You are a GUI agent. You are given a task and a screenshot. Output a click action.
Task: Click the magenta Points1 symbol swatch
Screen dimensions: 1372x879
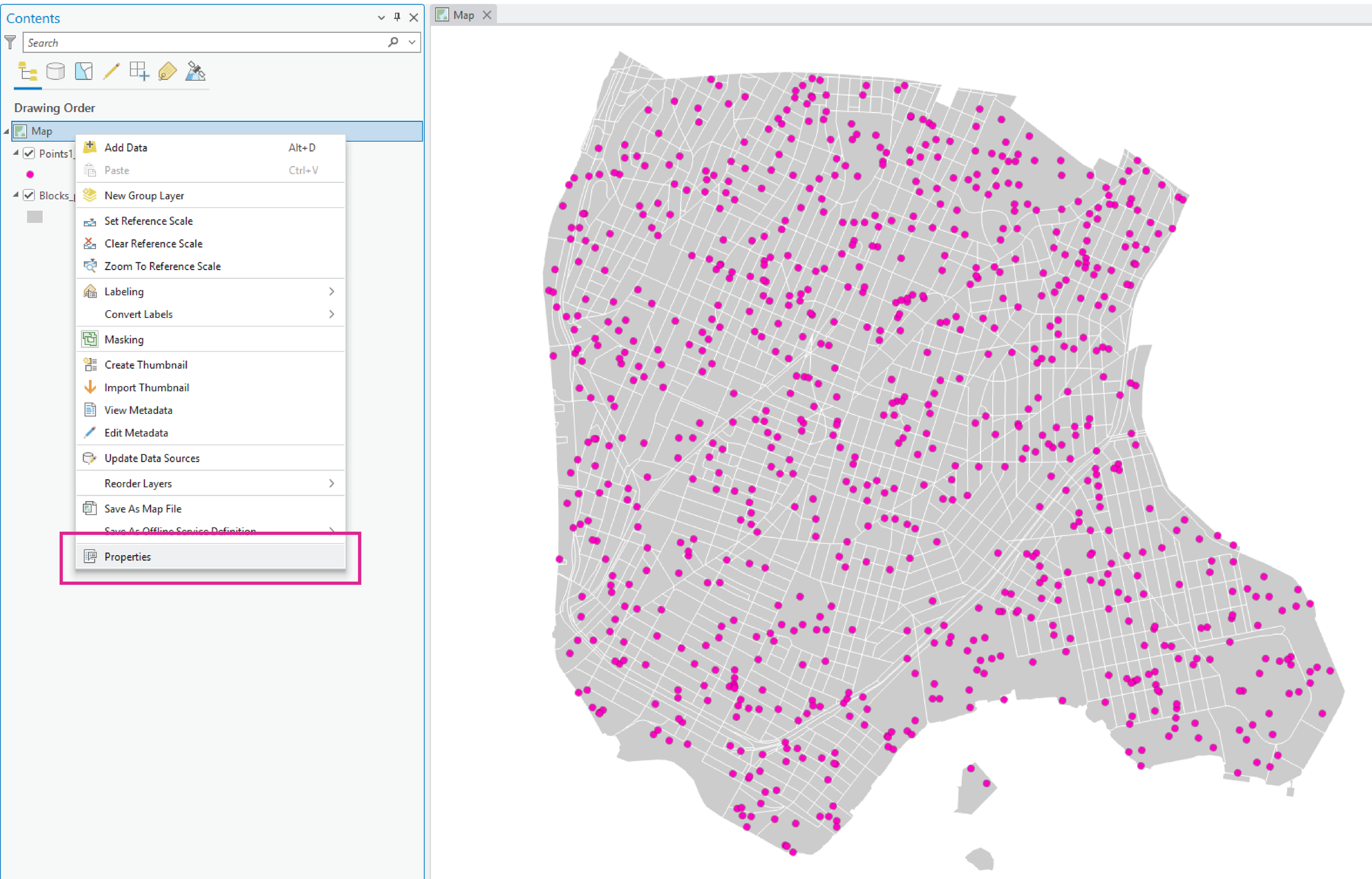(30, 175)
